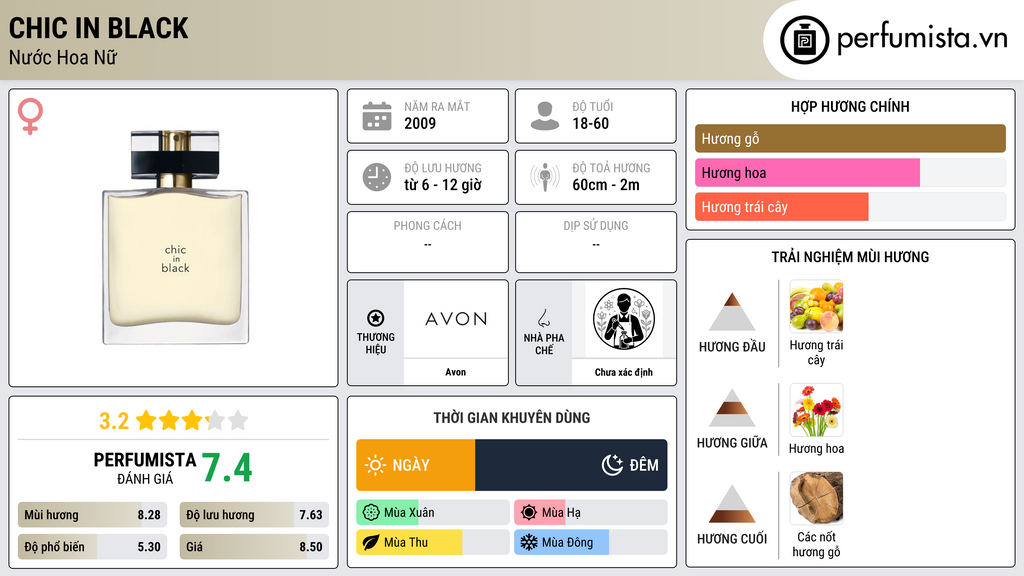
Task: Click the release year 2009
Action: (420, 123)
